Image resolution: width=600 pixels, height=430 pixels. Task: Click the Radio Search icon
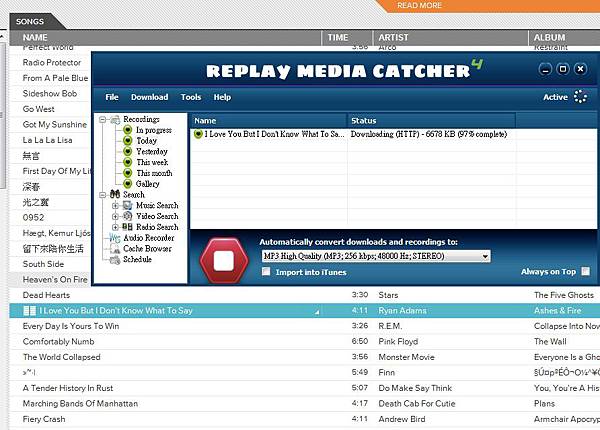128,227
